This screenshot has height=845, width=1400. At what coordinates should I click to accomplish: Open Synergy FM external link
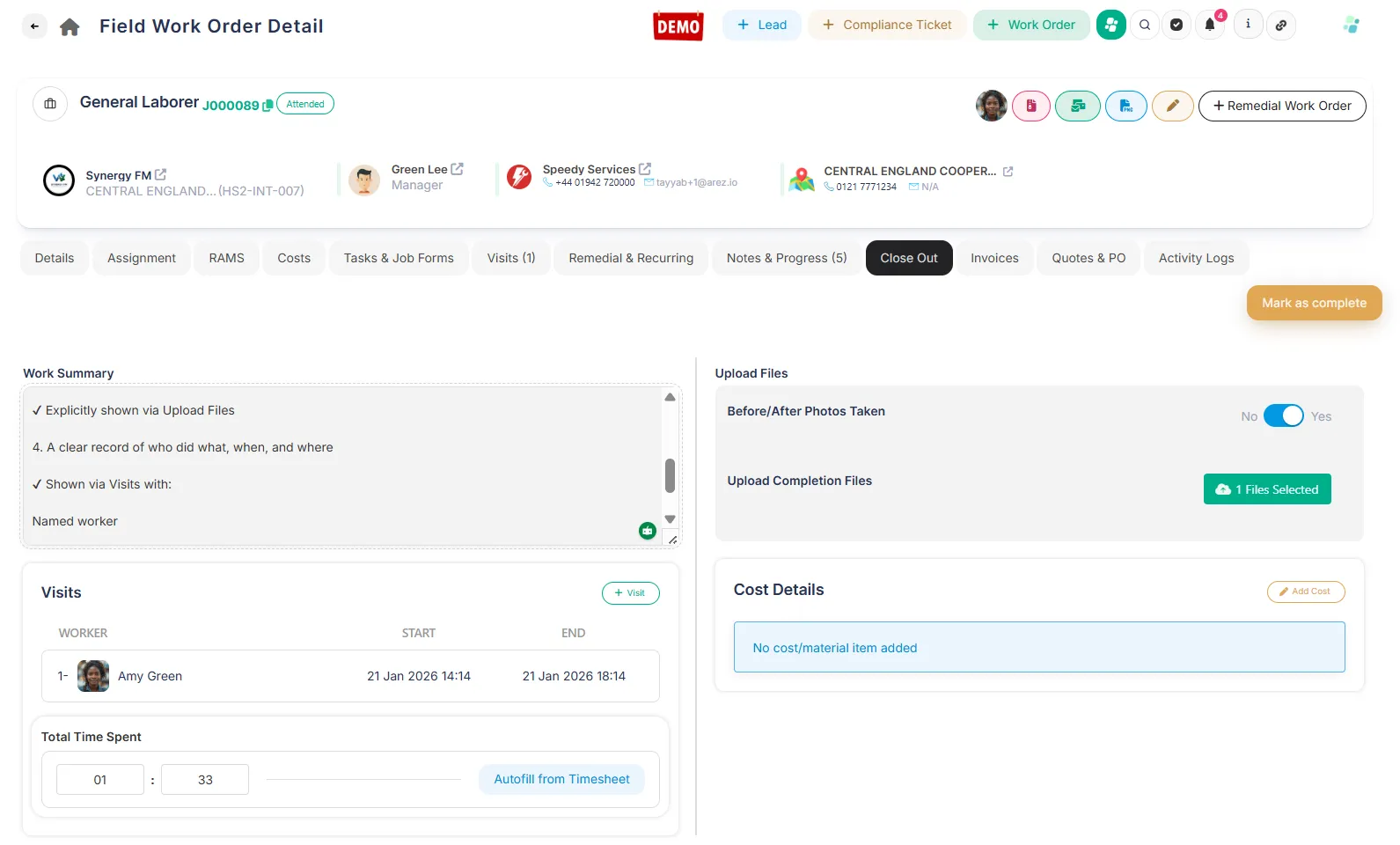pos(161,175)
